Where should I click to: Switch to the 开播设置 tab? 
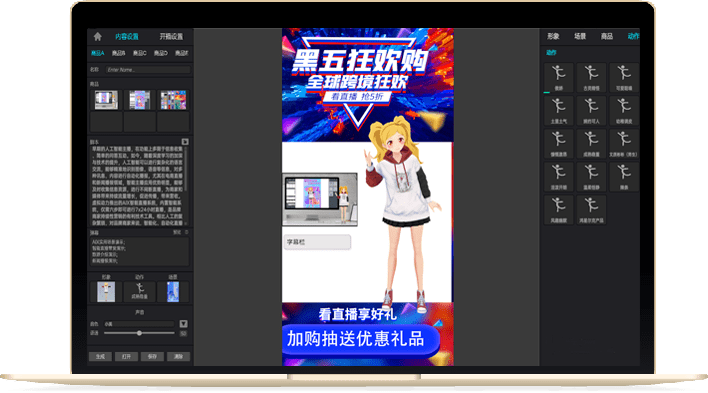(171, 37)
